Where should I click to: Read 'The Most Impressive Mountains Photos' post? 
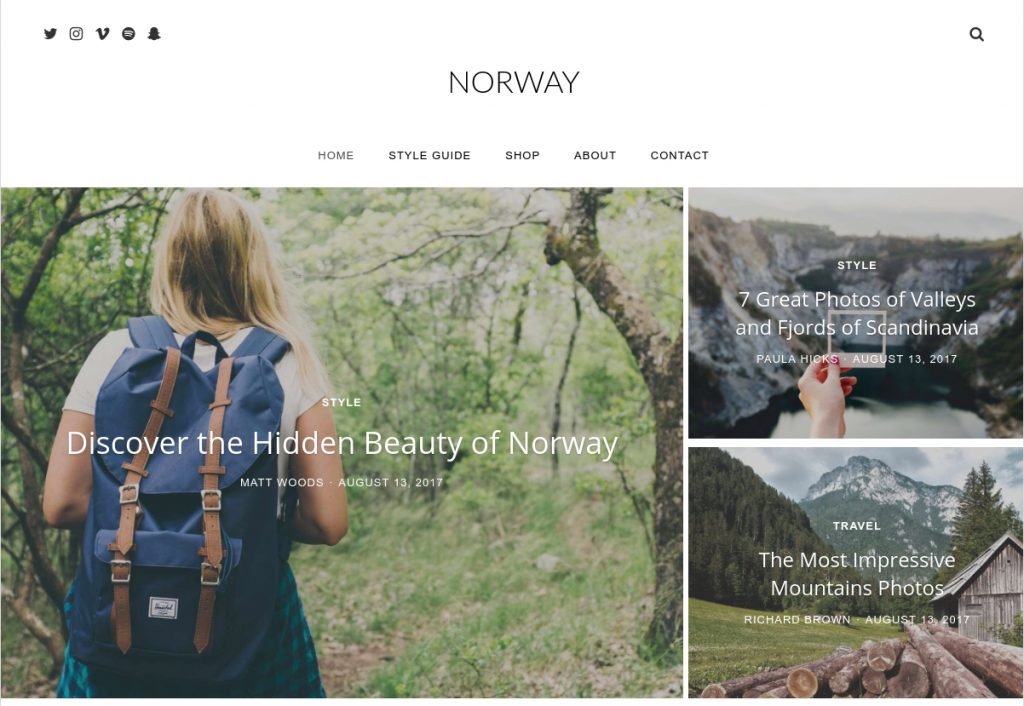point(857,574)
